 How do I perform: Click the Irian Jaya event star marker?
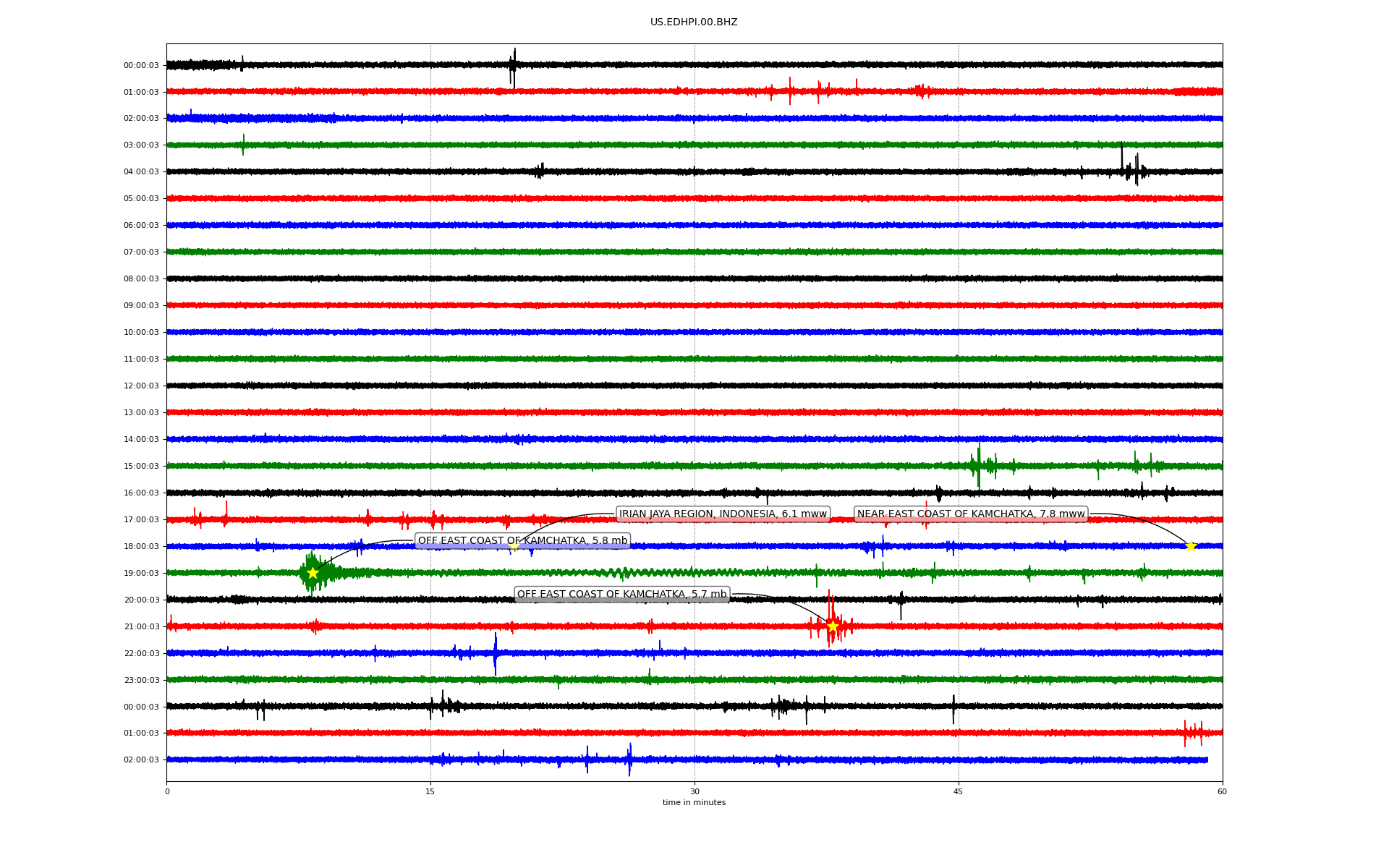tap(514, 547)
